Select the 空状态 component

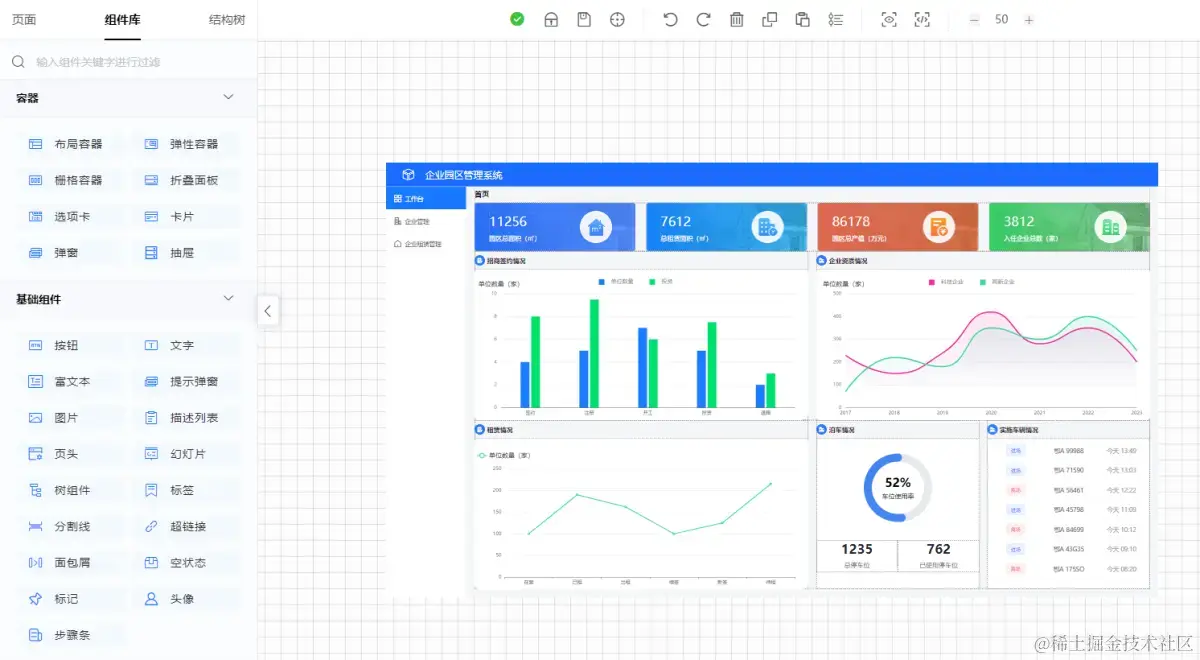186,562
